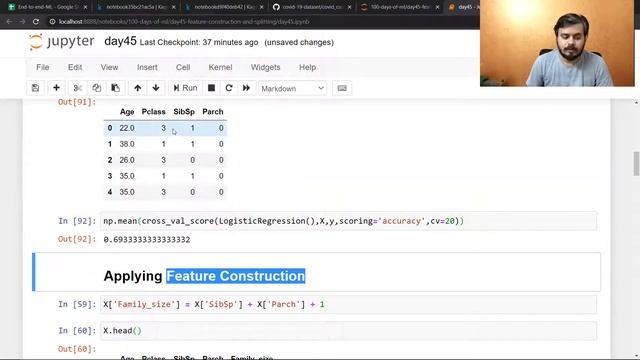The image size is (640, 360).
Task: Click the browser address bar
Action: tap(261, 22)
